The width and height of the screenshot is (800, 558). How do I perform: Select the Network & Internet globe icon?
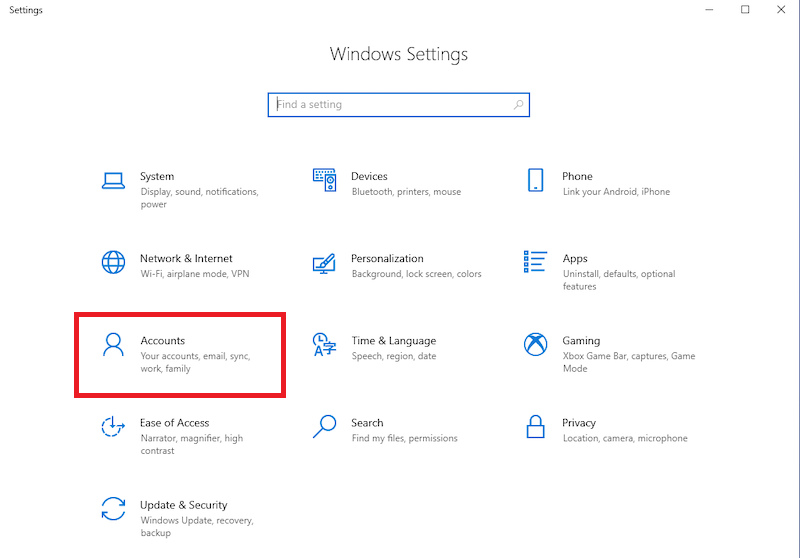[x=113, y=263]
